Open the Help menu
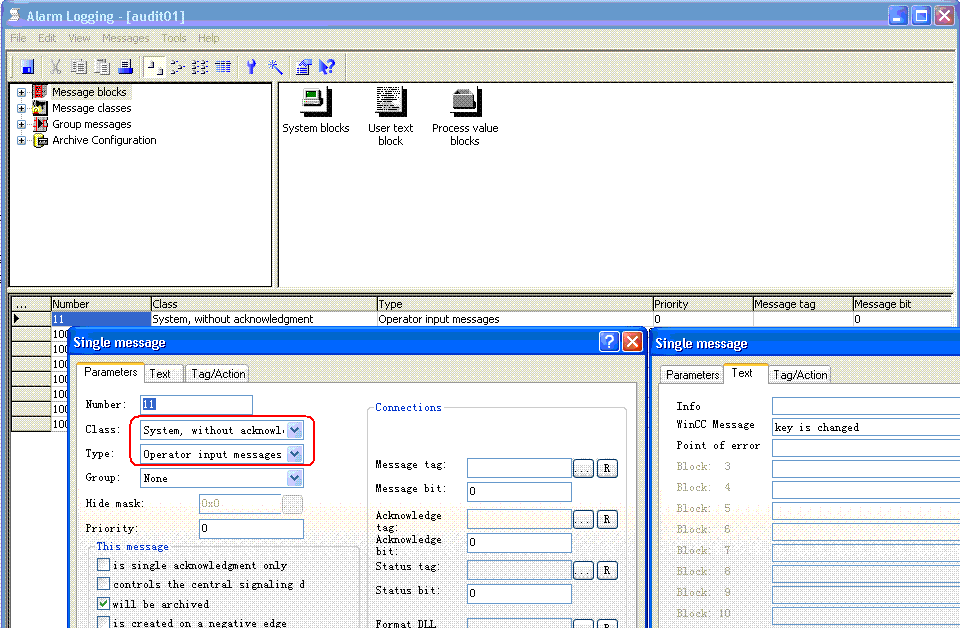 (208, 38)
